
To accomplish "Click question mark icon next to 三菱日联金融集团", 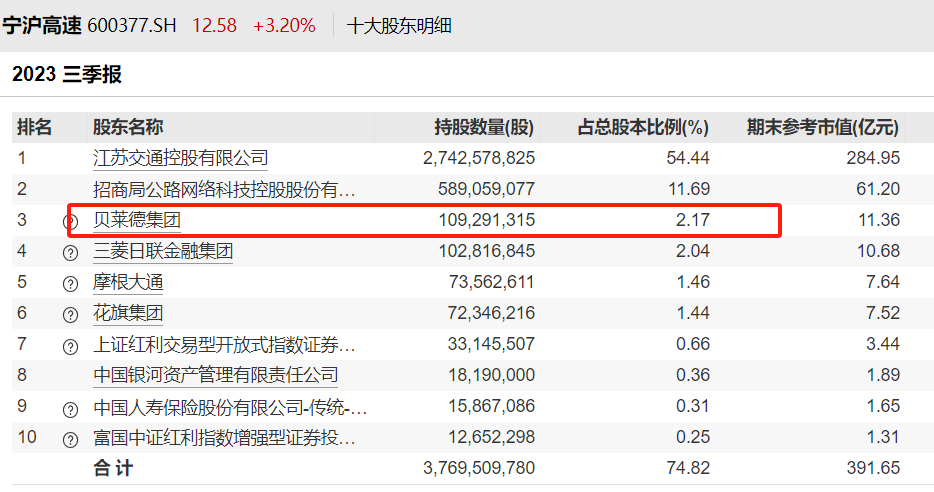I will click(70, 253).
